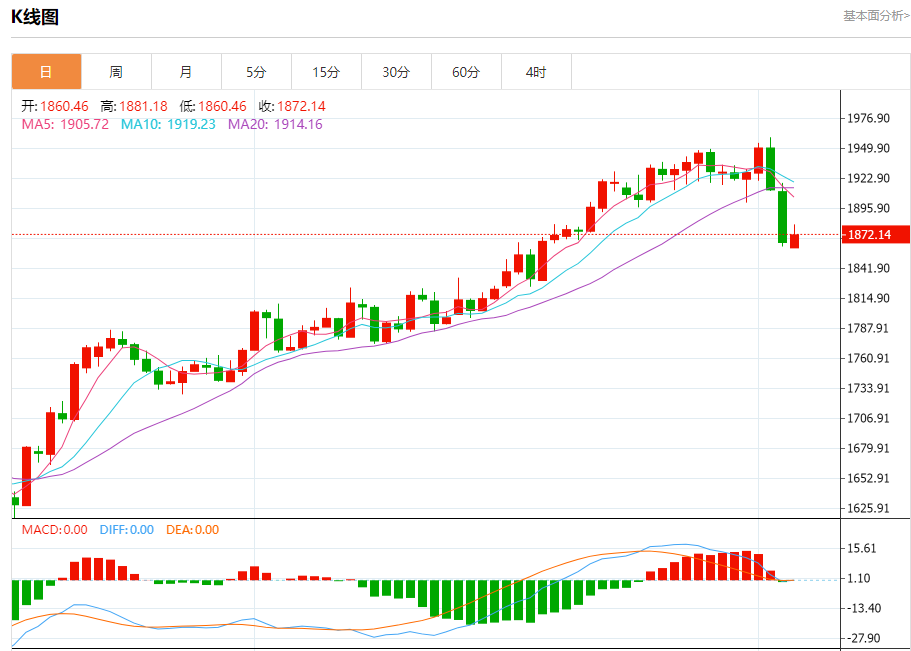
Task: Open the 15分 interval tab
Action: pos(326,72)
